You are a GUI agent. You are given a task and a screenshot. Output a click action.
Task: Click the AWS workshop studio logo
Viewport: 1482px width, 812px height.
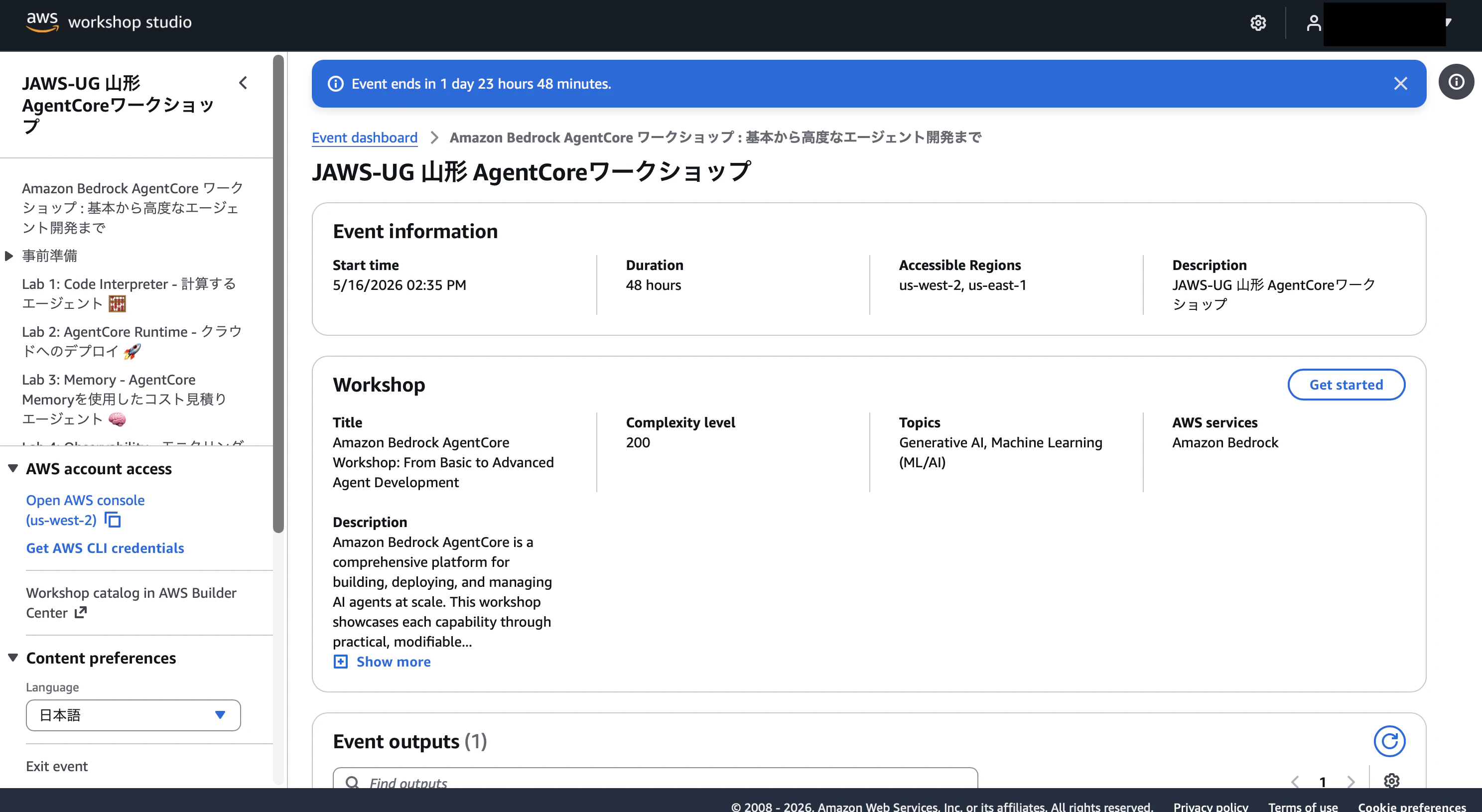(x=109, y=22)
